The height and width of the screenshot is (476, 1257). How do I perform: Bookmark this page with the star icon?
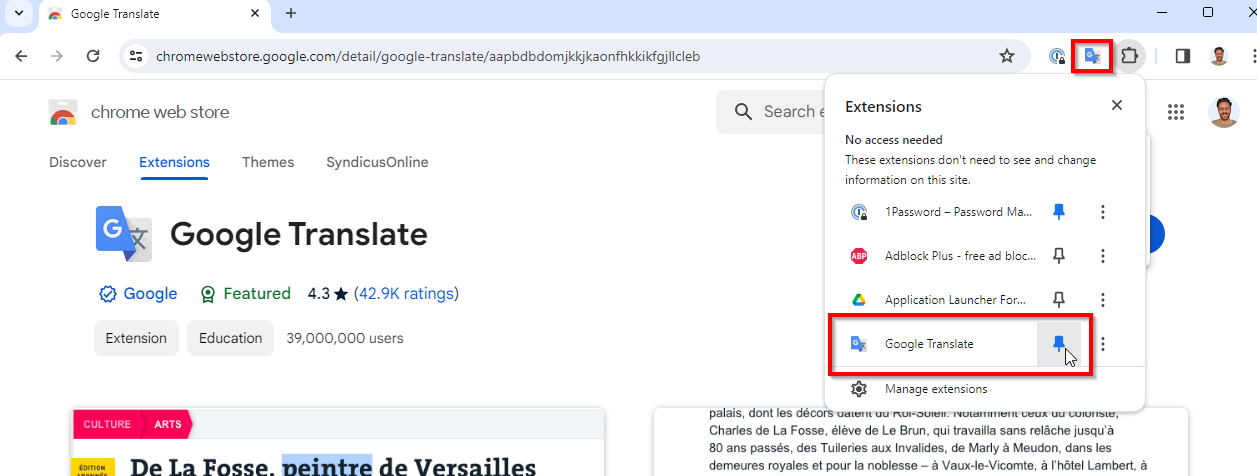pyautogui.click(x=1007, y=56)
